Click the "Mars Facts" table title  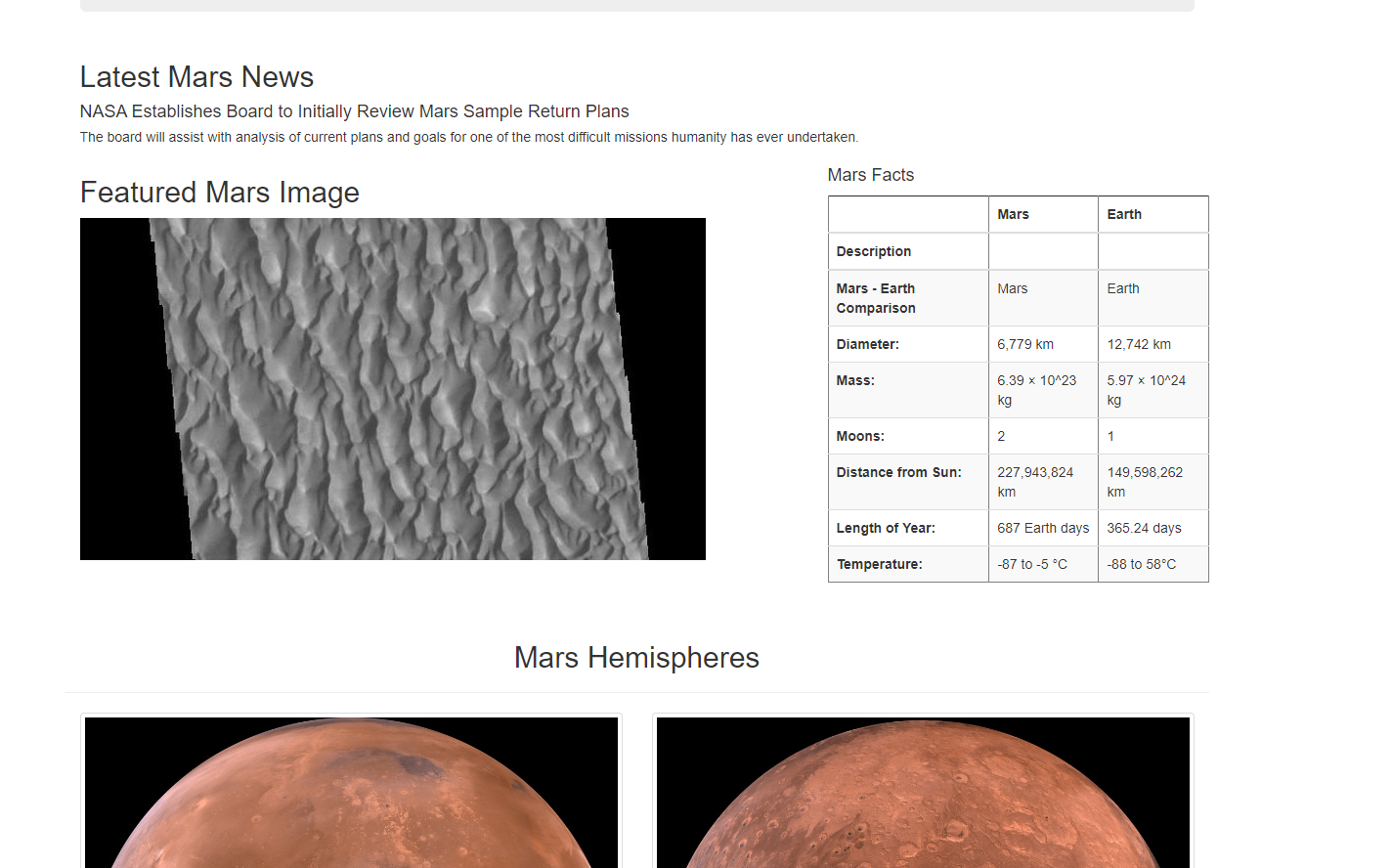coord(871,175)
